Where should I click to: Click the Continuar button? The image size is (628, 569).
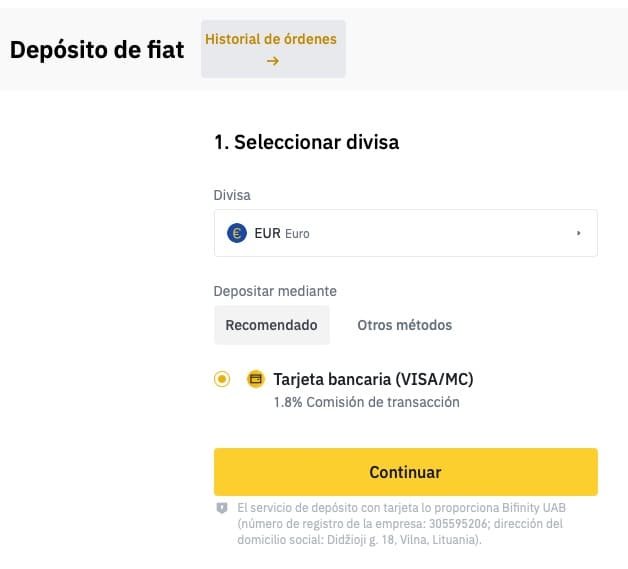(x=406, y=472)
